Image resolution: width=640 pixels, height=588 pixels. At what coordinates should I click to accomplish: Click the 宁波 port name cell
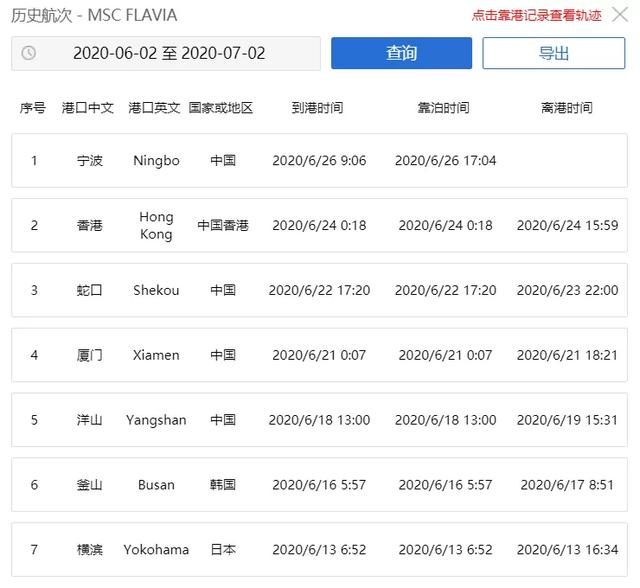[90, 160]
